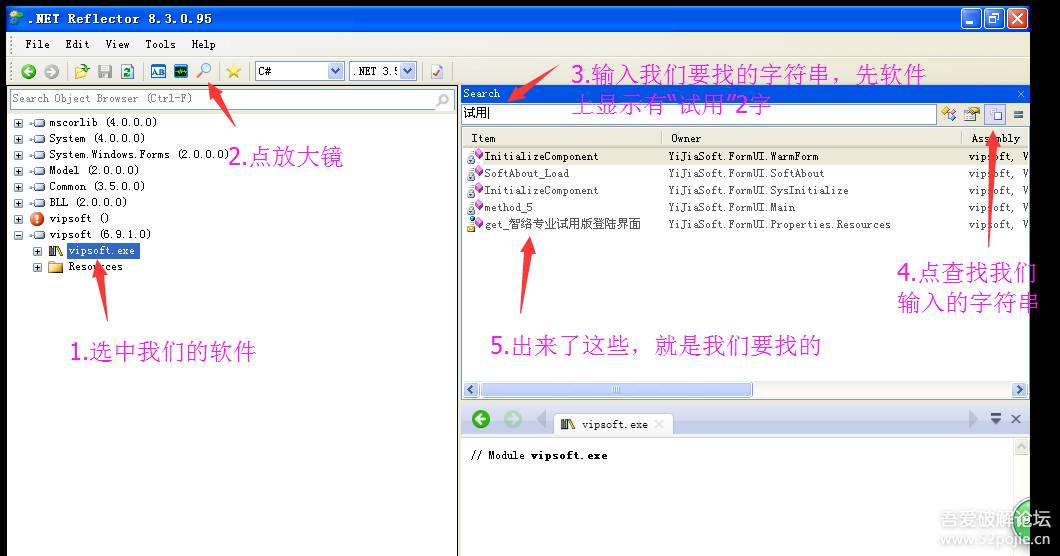Expand the System.Windows.Forms node
1060x556 pixels.
[x=18, y=155]
